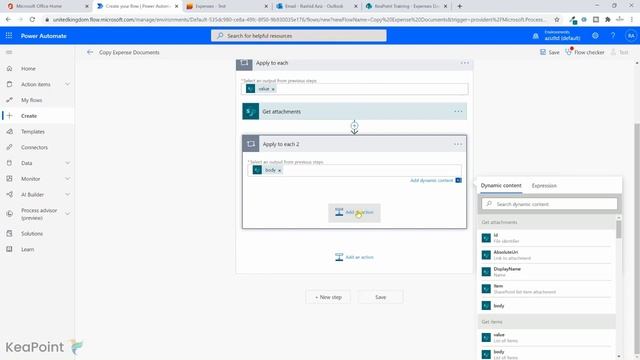Open Home in the sidebar
The height and width of the screenshot is (360, 640).
point(28,69)
